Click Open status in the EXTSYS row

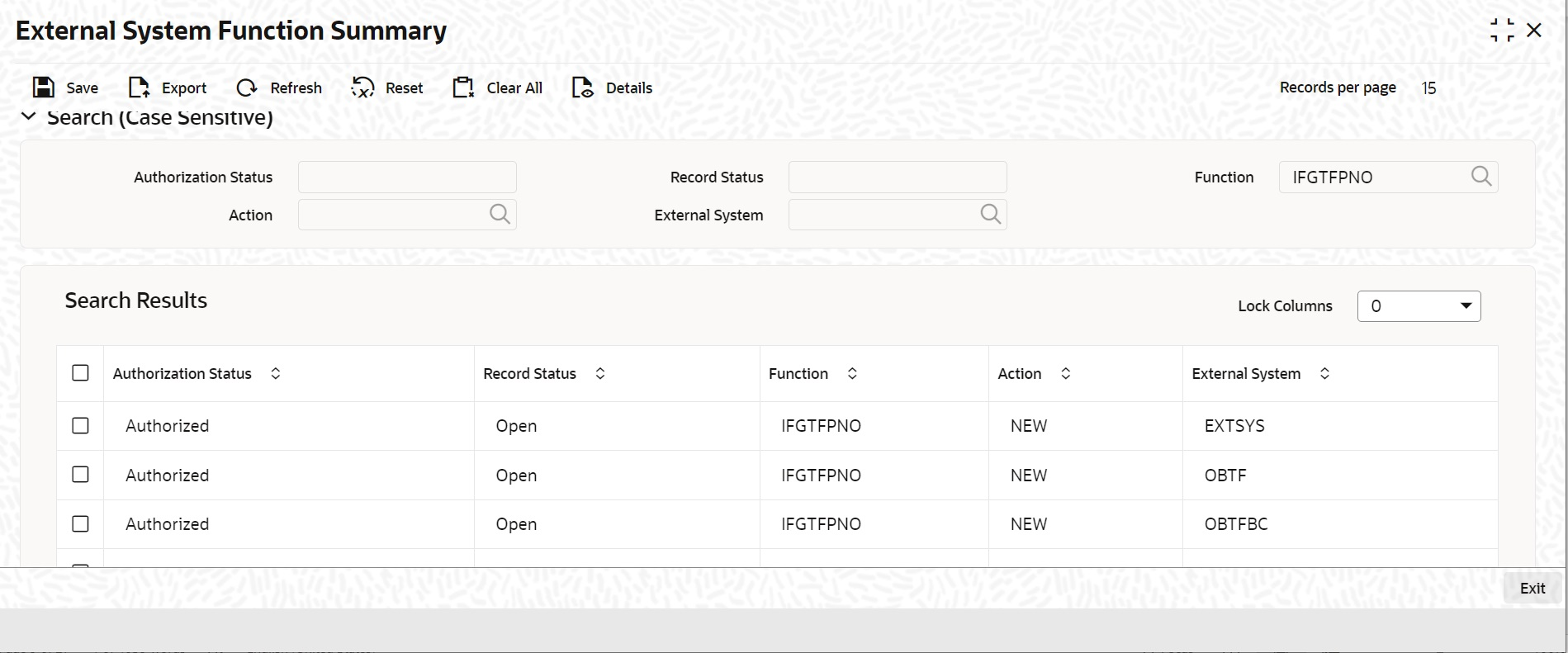[516, 427]
